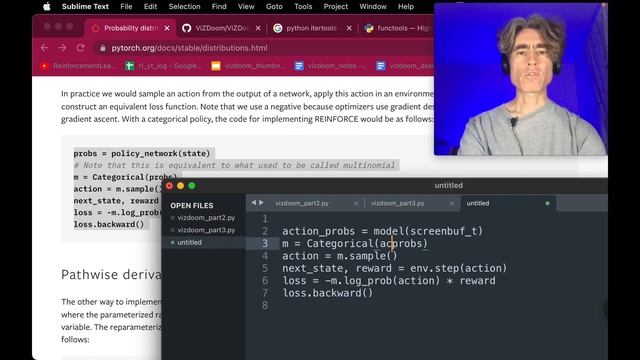Open the Goto menu
This screenshot has width=640, height=360.
click(x=274, y=7)
